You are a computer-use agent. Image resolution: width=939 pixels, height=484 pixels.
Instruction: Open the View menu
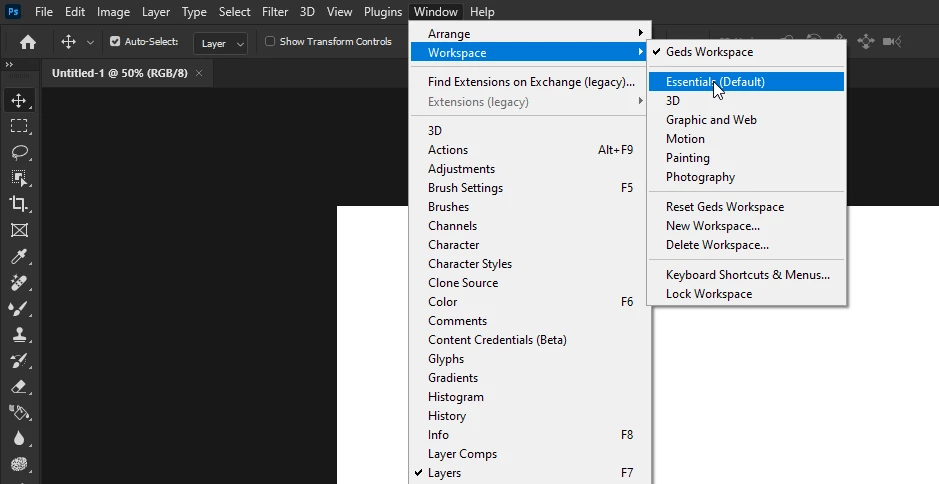pos(340,12)
